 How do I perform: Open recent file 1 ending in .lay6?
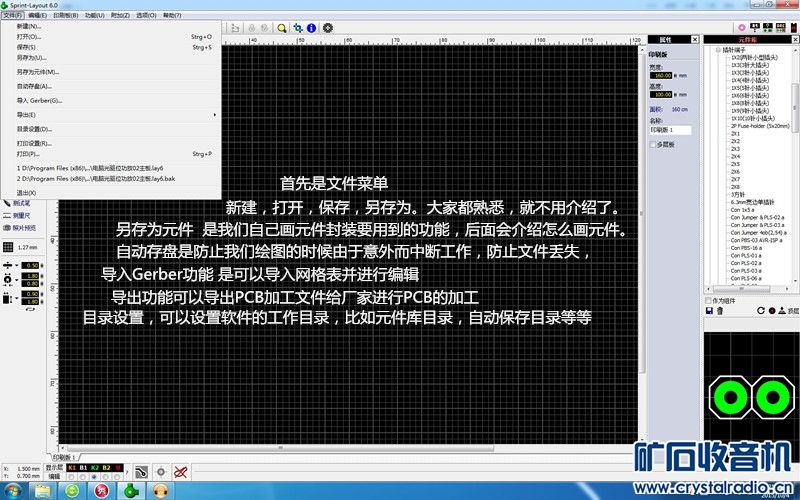point(111,168)
